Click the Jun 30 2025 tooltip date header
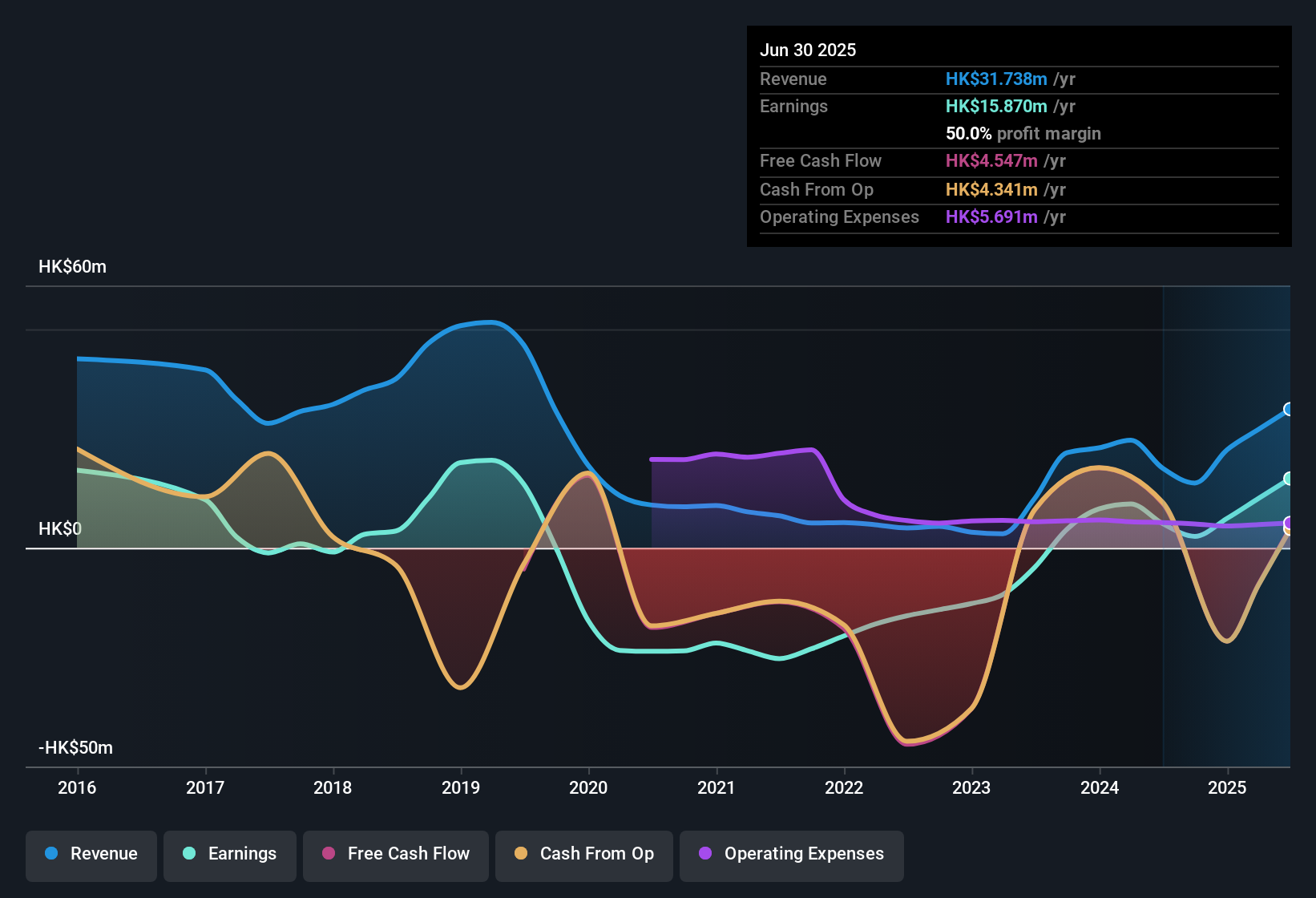 coord(808,50)
